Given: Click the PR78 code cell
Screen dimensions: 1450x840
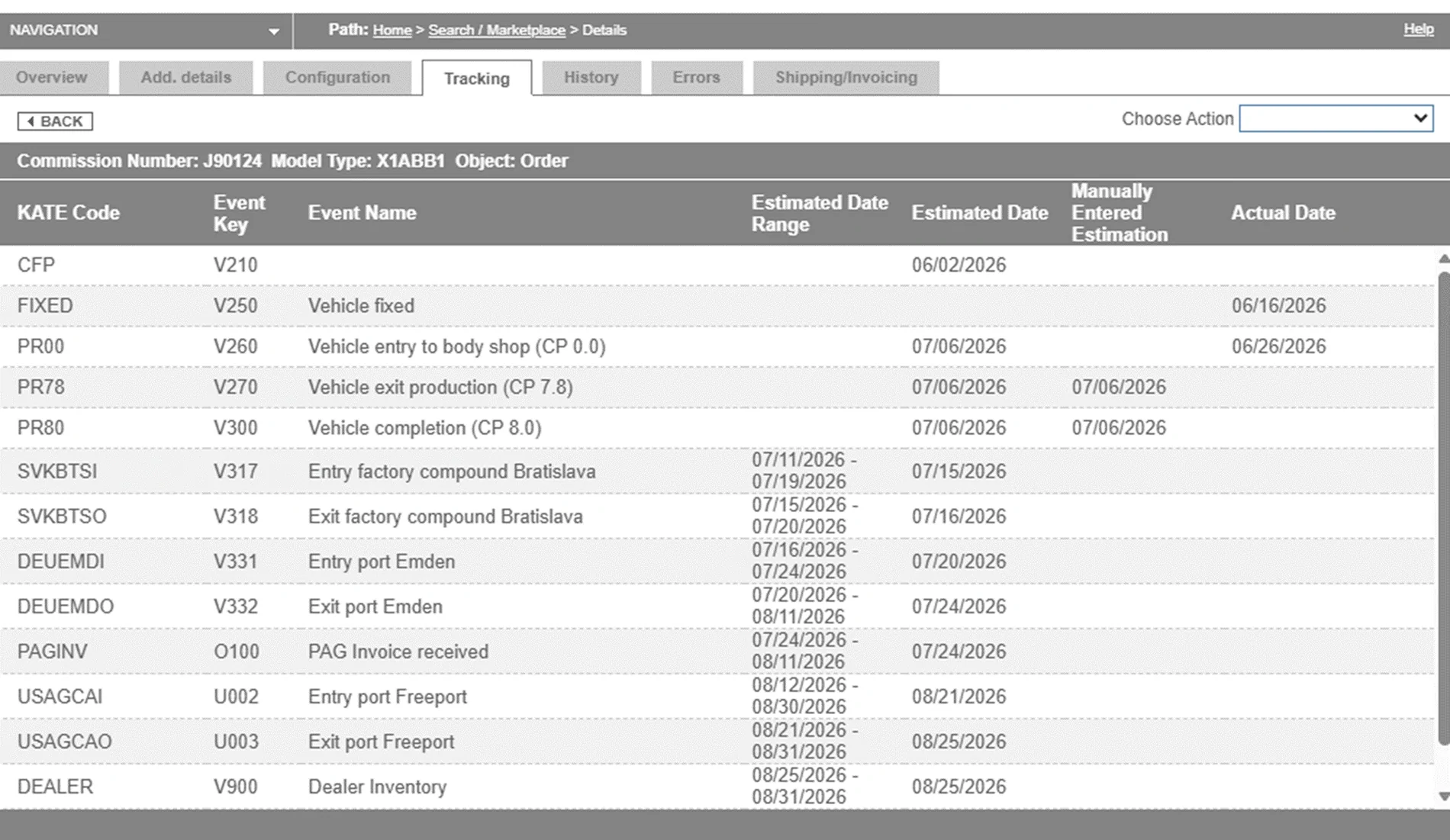Looking at the screenshot, I should tap(40, 387).
